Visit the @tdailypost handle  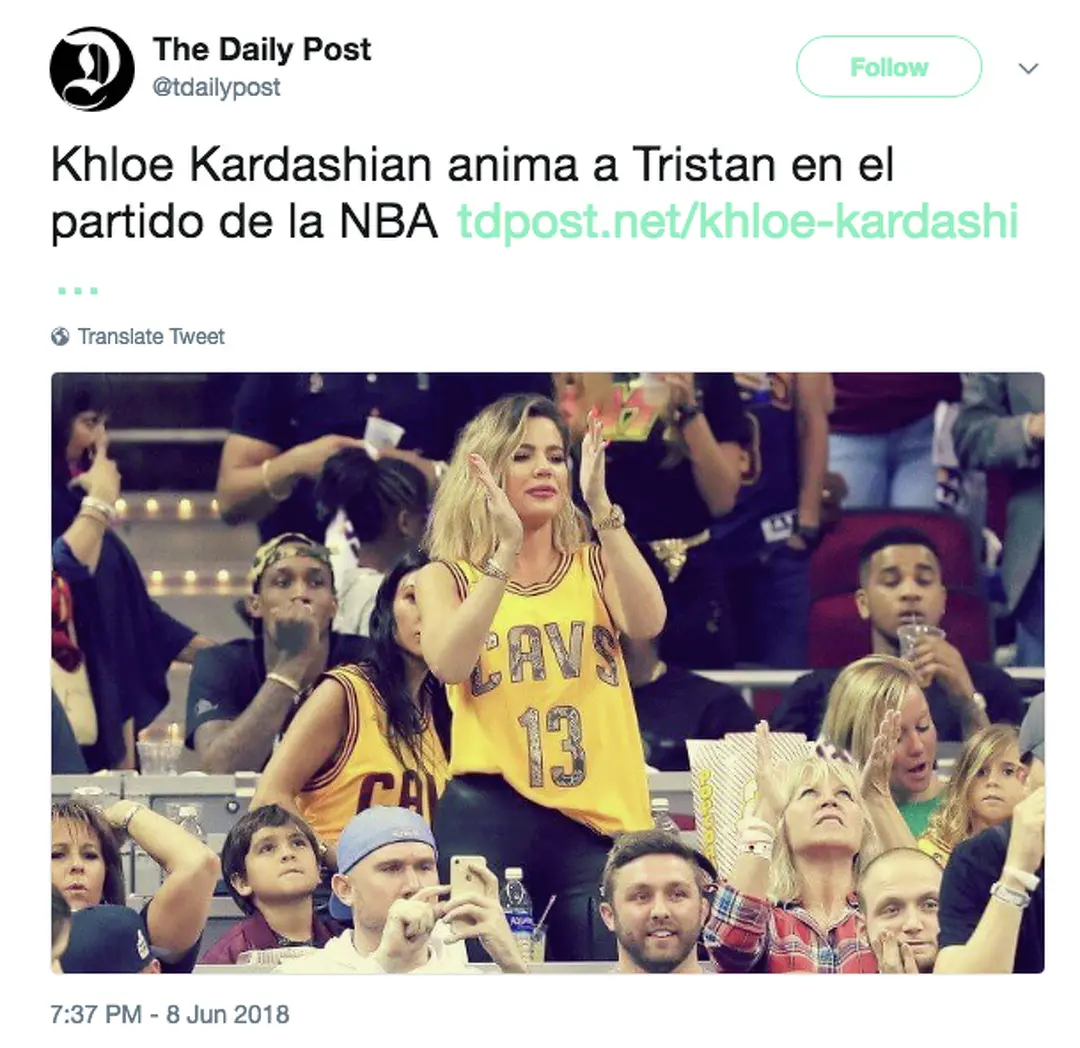pos(216,87)
